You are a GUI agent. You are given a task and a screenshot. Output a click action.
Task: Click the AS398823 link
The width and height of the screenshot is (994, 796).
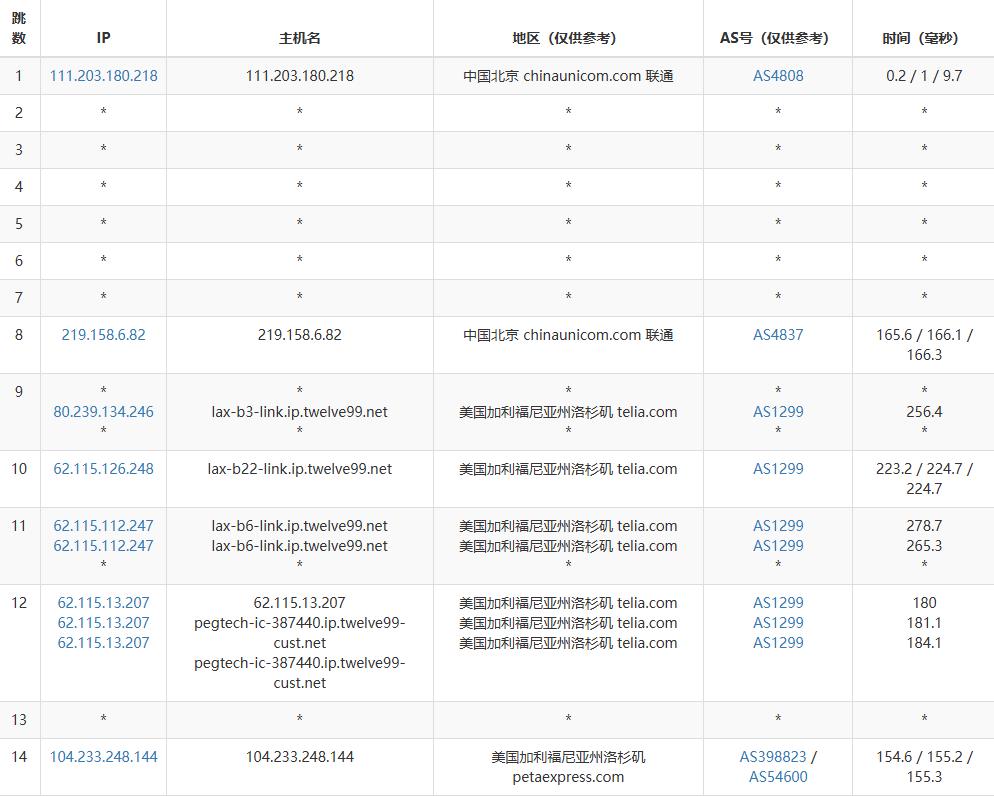pyautogui.click(x=773, y=757)
